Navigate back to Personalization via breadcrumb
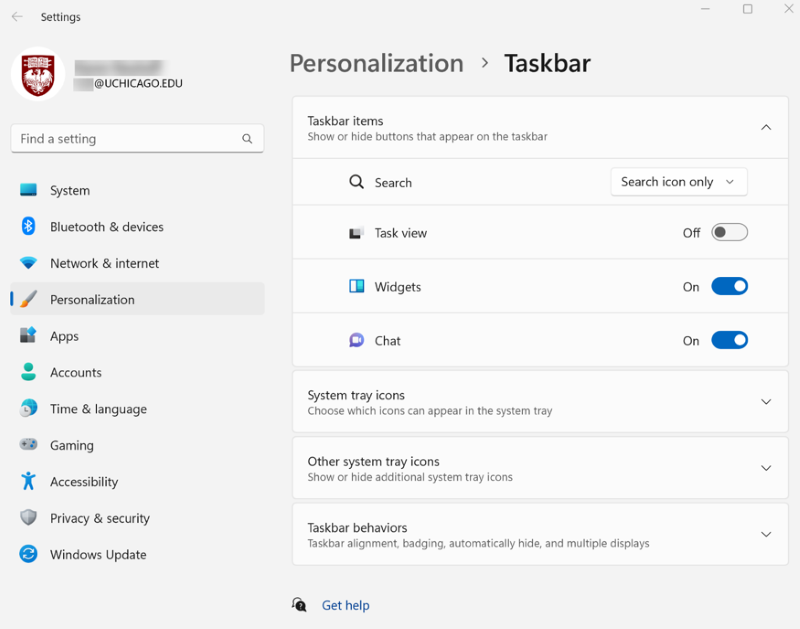The height and width of the screenshot is (629, 800). pos(377,63)
